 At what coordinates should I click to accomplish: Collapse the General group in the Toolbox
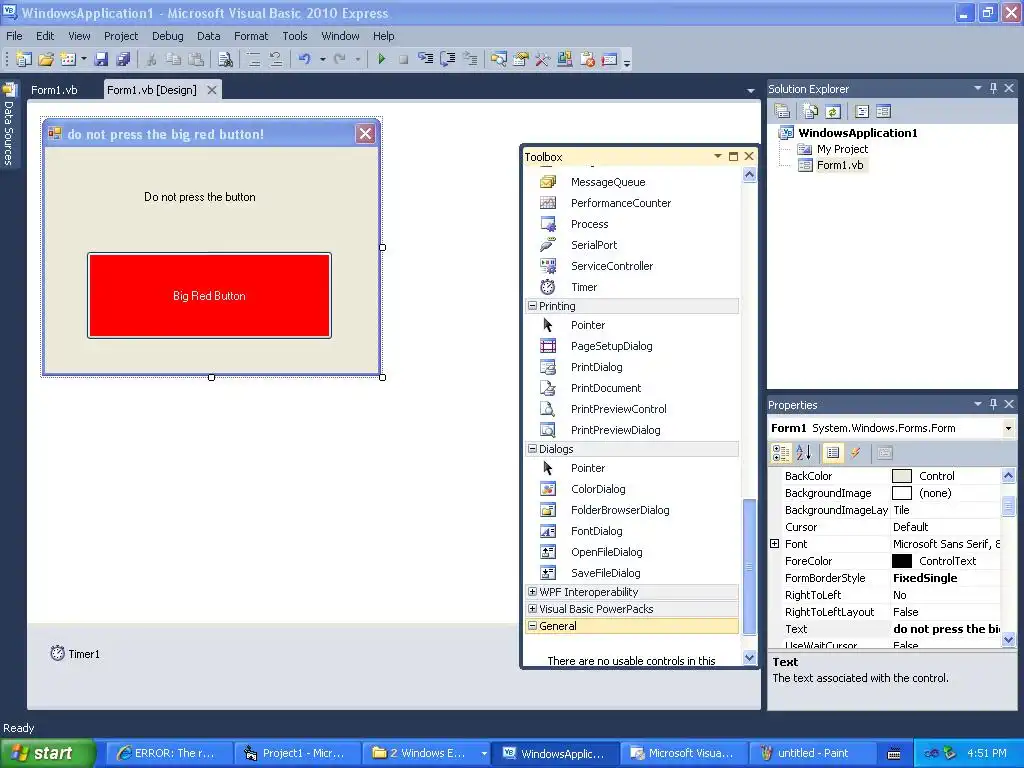(x=532, y=626)
